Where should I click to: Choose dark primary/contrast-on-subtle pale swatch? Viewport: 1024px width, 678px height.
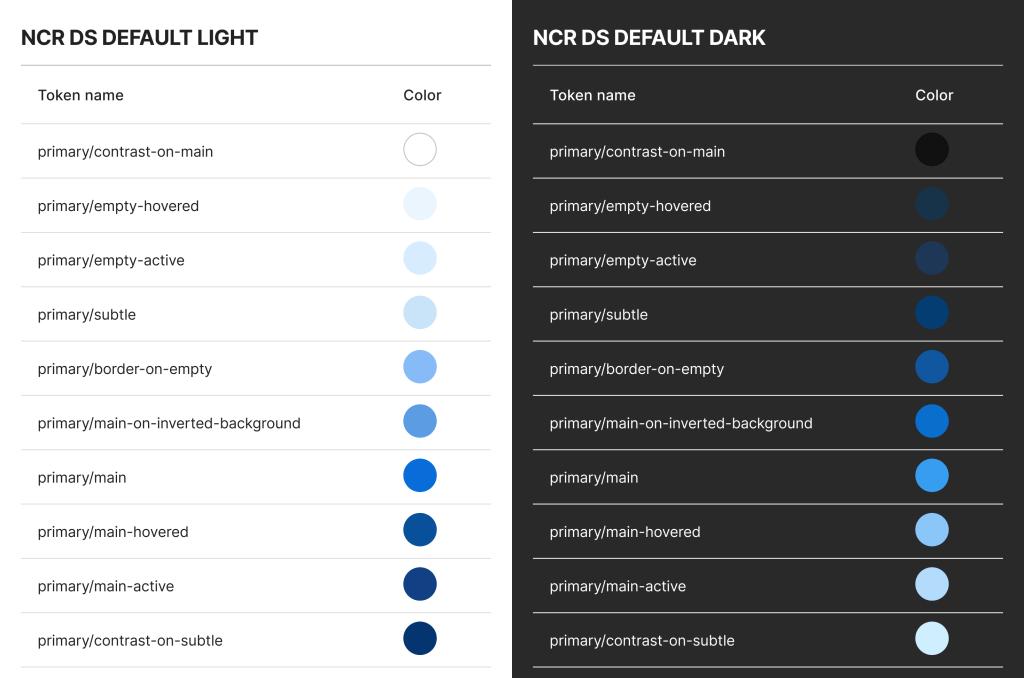click(932, 639)
